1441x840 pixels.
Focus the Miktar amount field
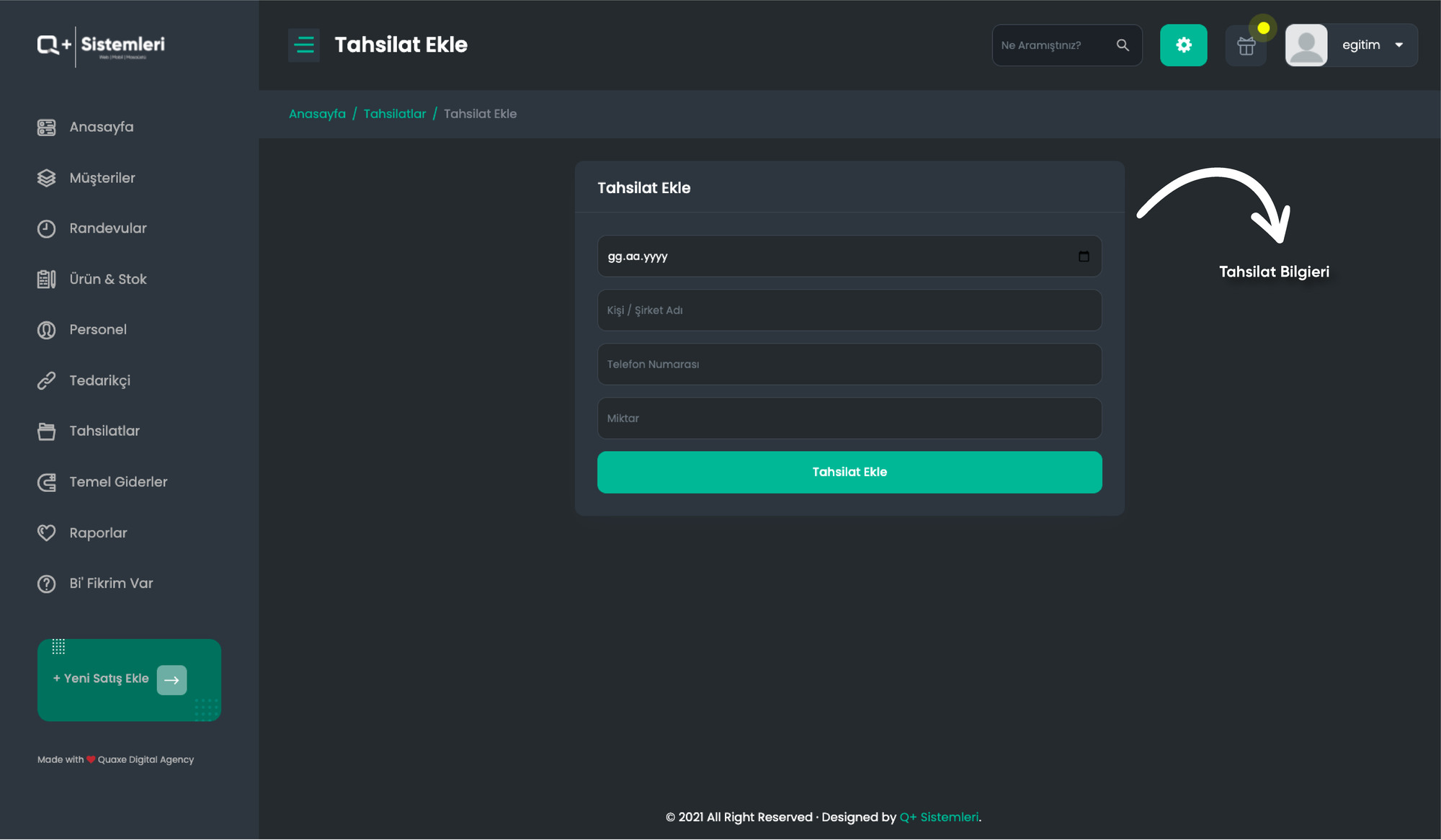[x=849, y=419]
